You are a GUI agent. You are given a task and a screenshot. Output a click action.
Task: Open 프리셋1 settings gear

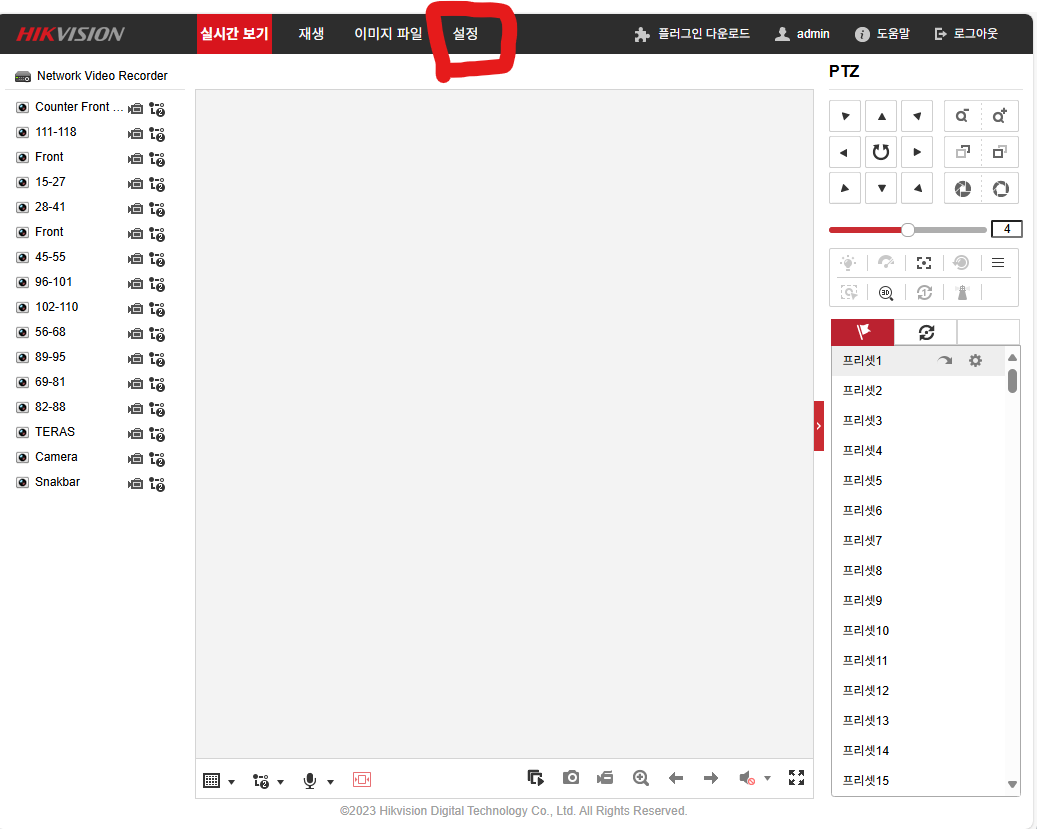pyautogui.click(x=975, y=361)
